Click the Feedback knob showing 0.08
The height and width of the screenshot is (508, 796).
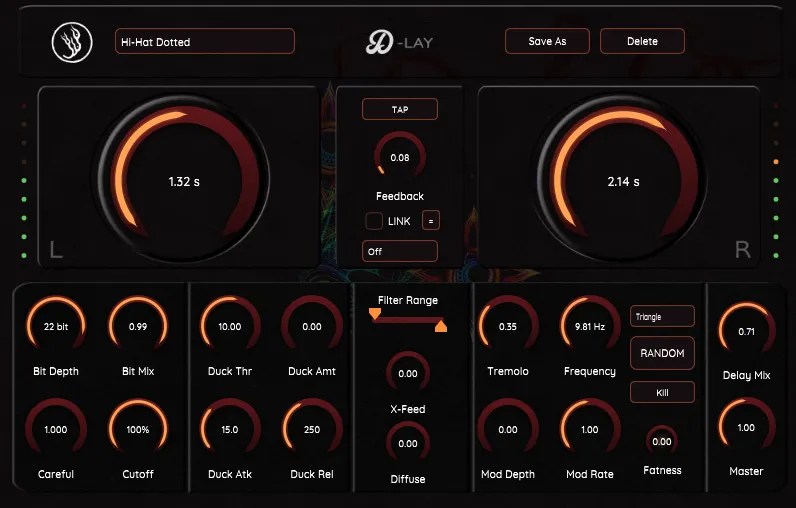(x=400, y=157)
